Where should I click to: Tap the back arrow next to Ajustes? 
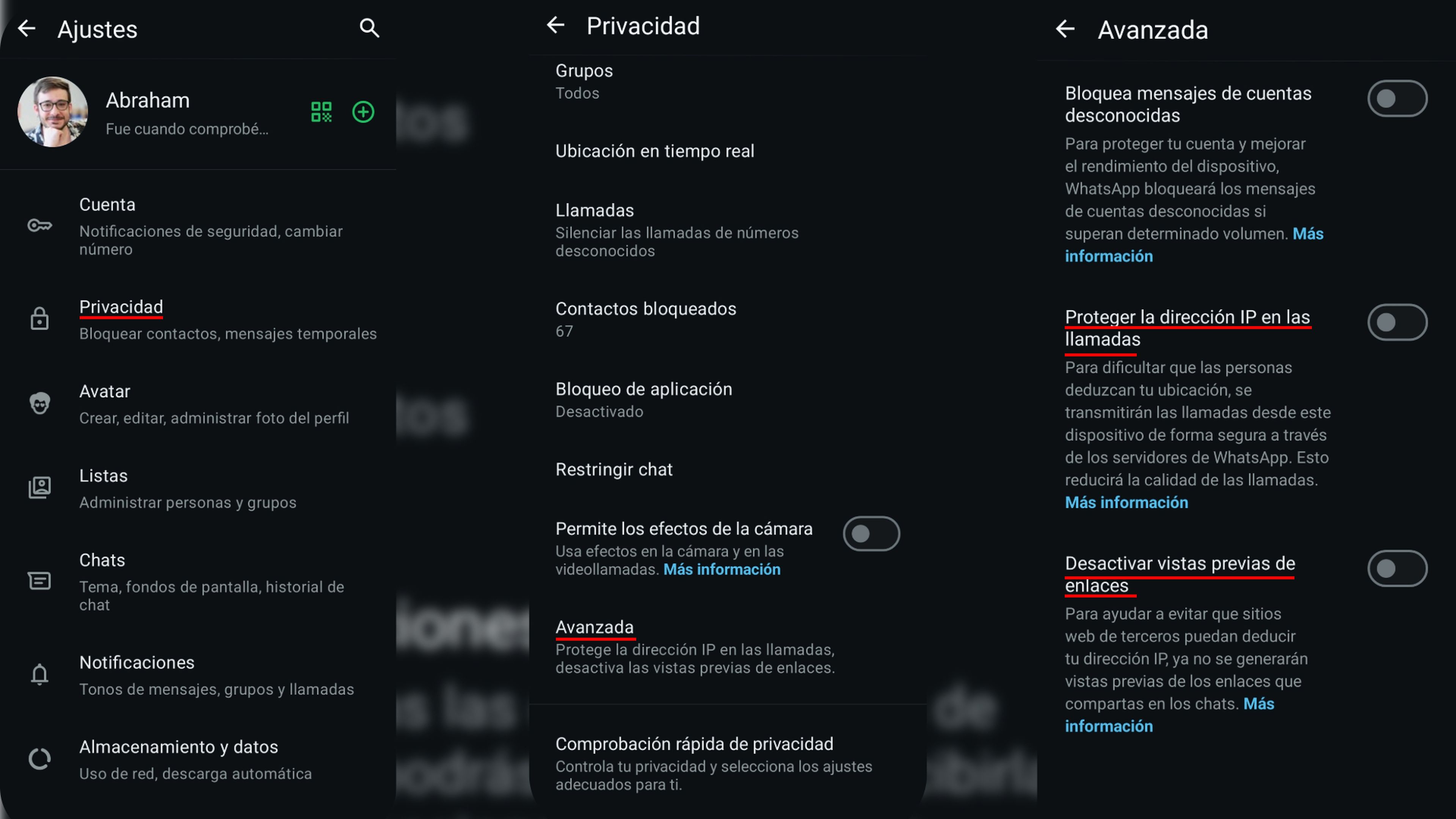pos(27,28)
